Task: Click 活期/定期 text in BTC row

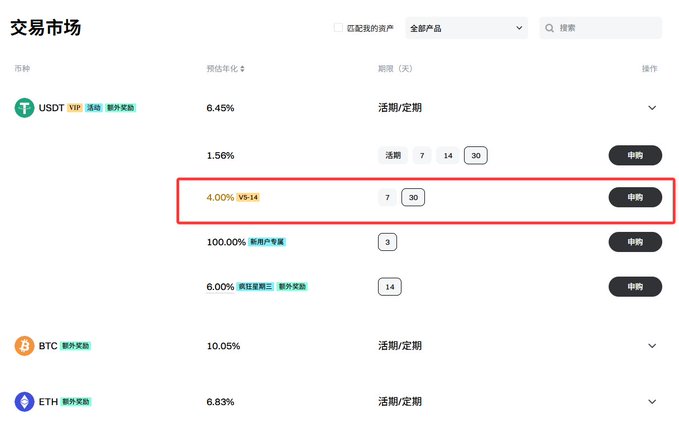Action: click(400, 346)
